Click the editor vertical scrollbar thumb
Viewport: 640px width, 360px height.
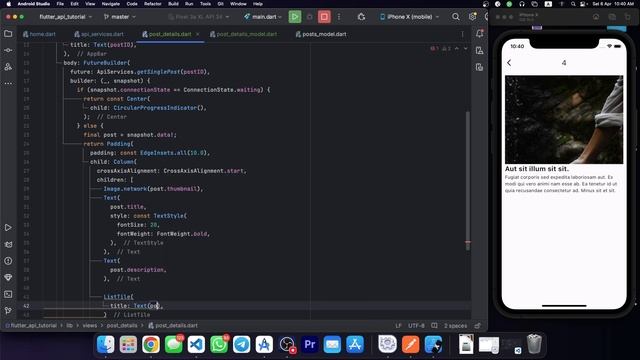pos(467,180)
